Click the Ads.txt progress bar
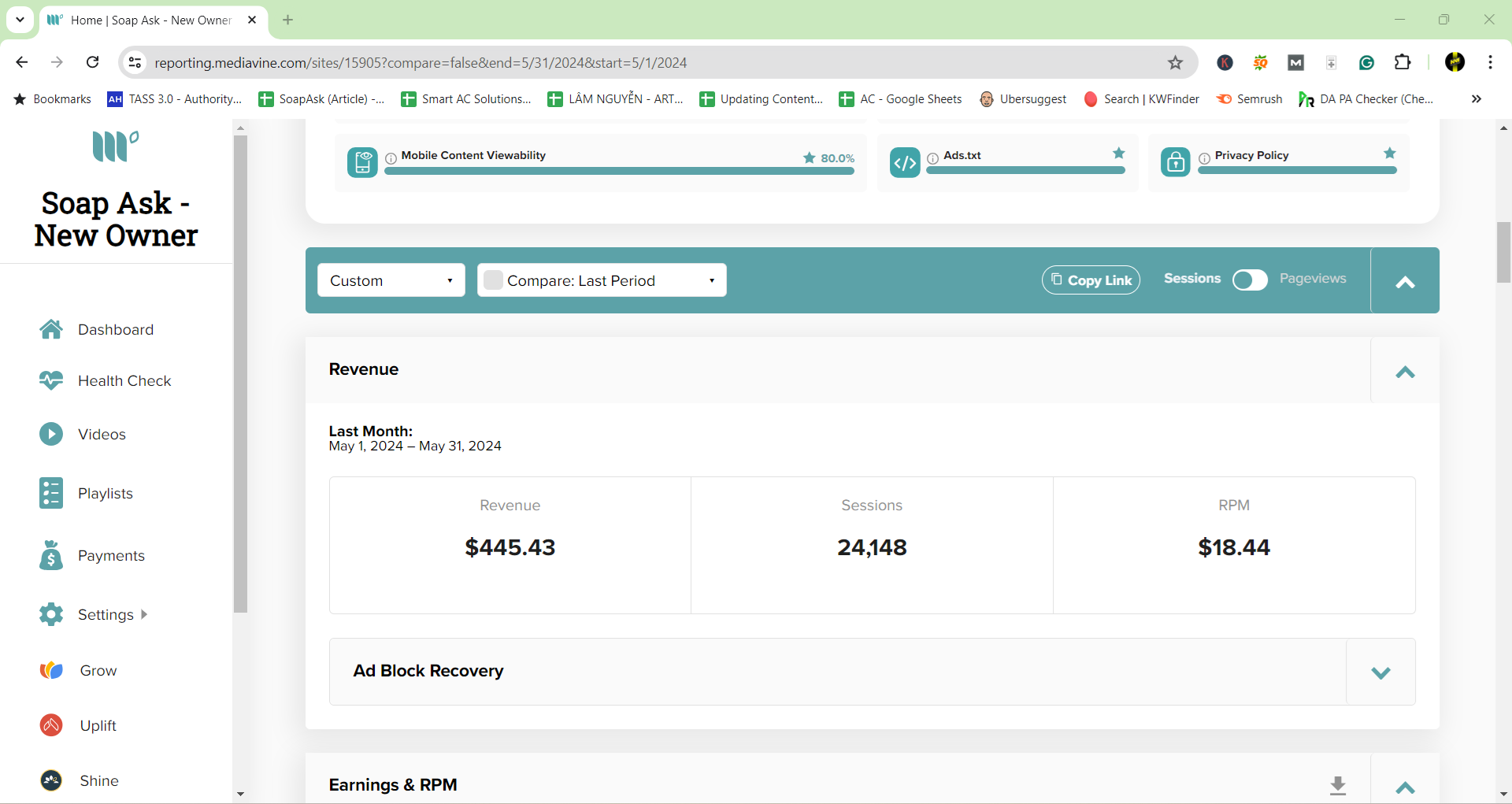Screen dimensions: 1512x804 (x=1025, y=170)
